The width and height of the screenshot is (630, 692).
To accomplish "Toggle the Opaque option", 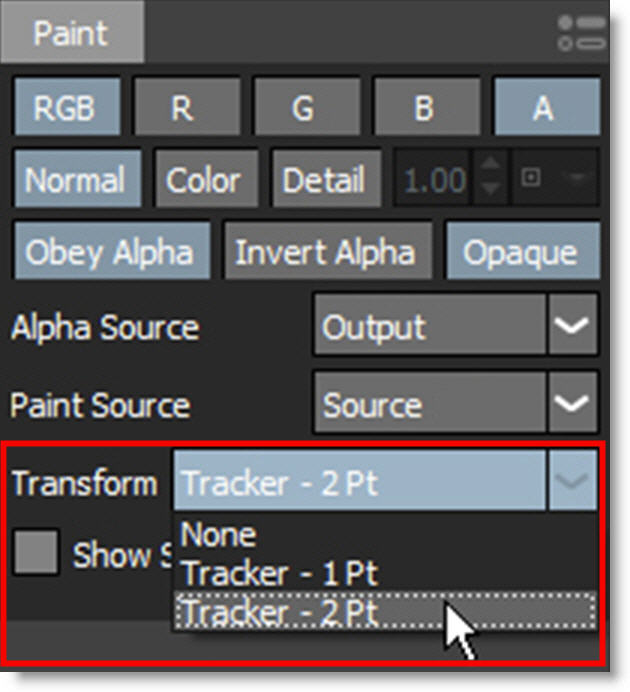I will [520, 252].
